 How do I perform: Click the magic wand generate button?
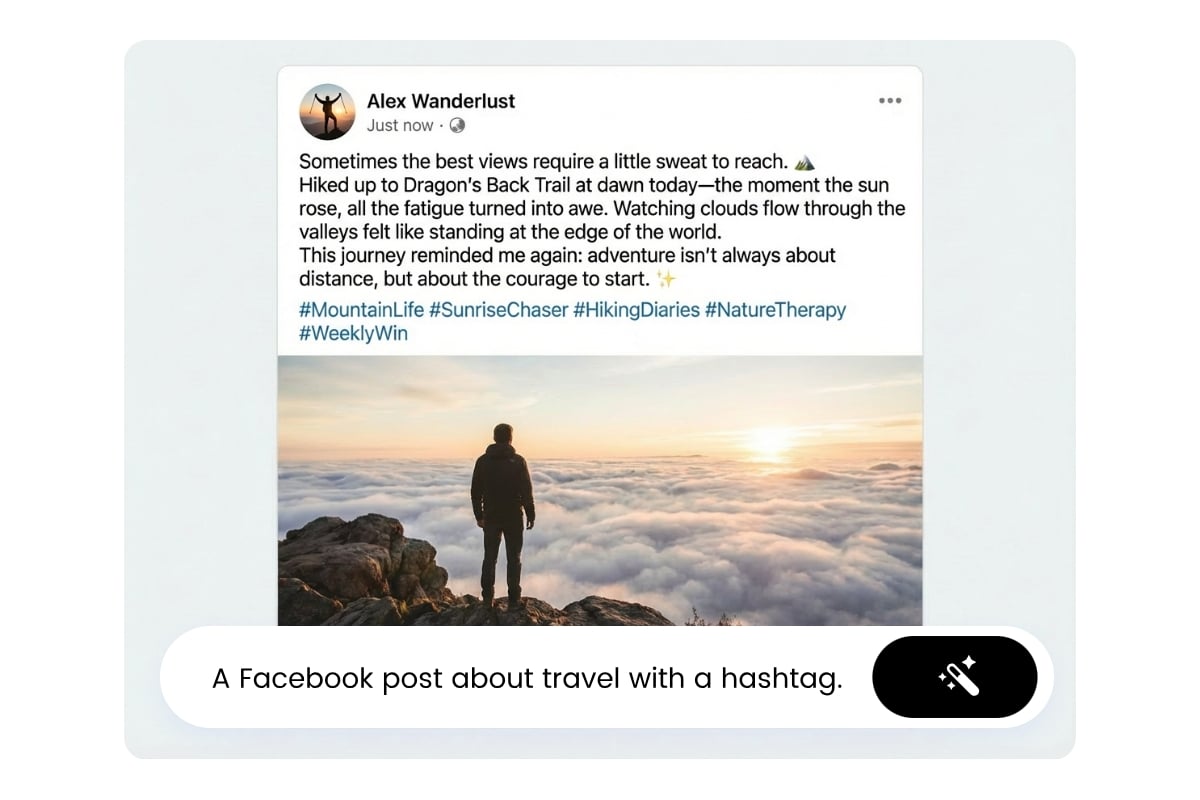pyautogui.click(x=955, y=677)
